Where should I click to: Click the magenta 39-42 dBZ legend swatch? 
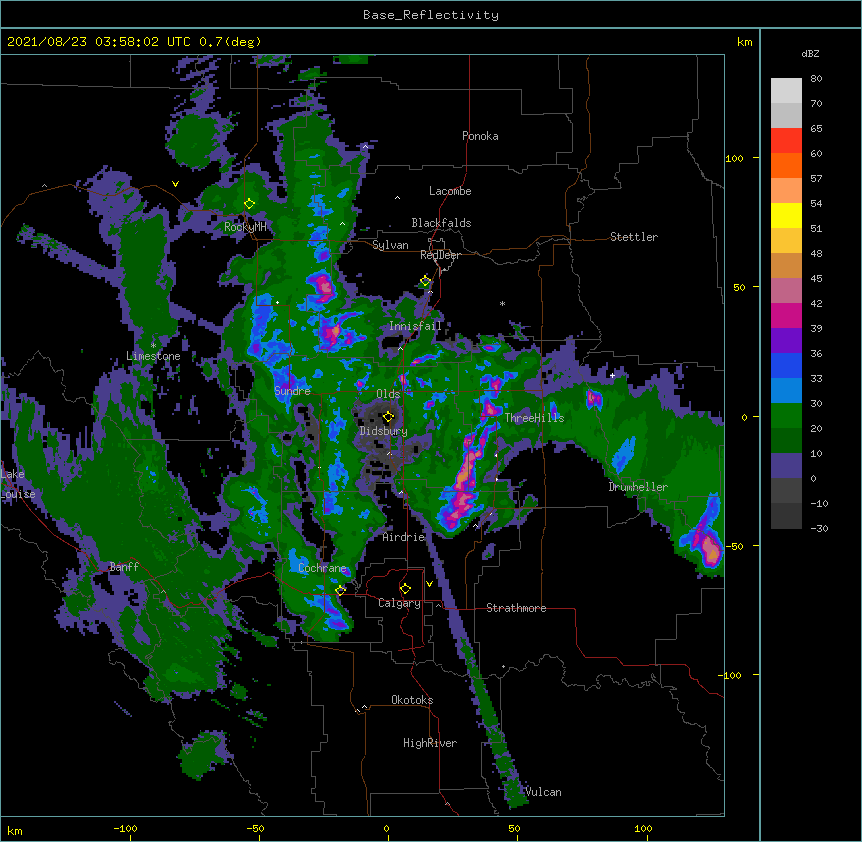[786, 316]
